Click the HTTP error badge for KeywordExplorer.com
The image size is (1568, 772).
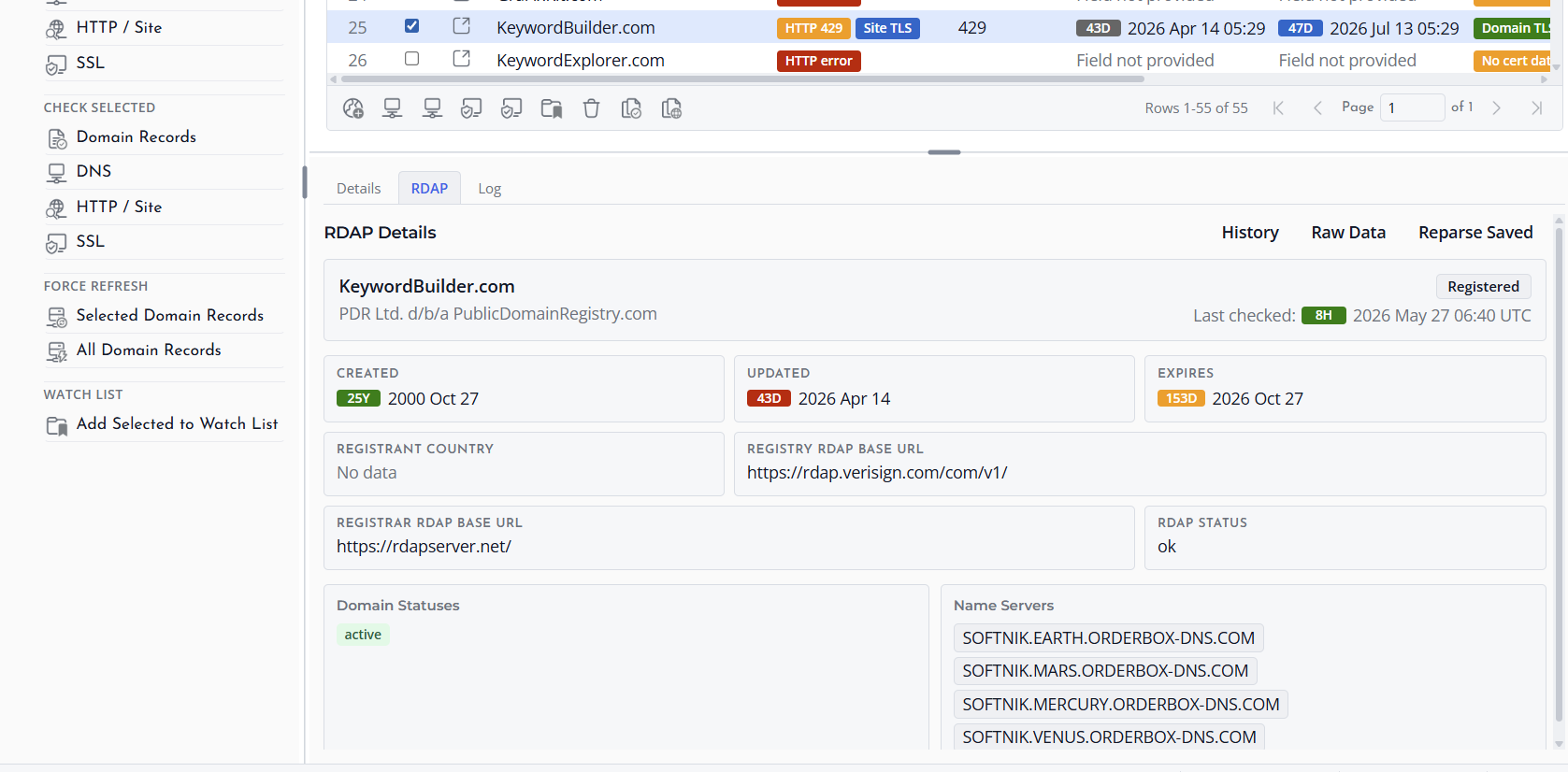[x=819, y=61]
